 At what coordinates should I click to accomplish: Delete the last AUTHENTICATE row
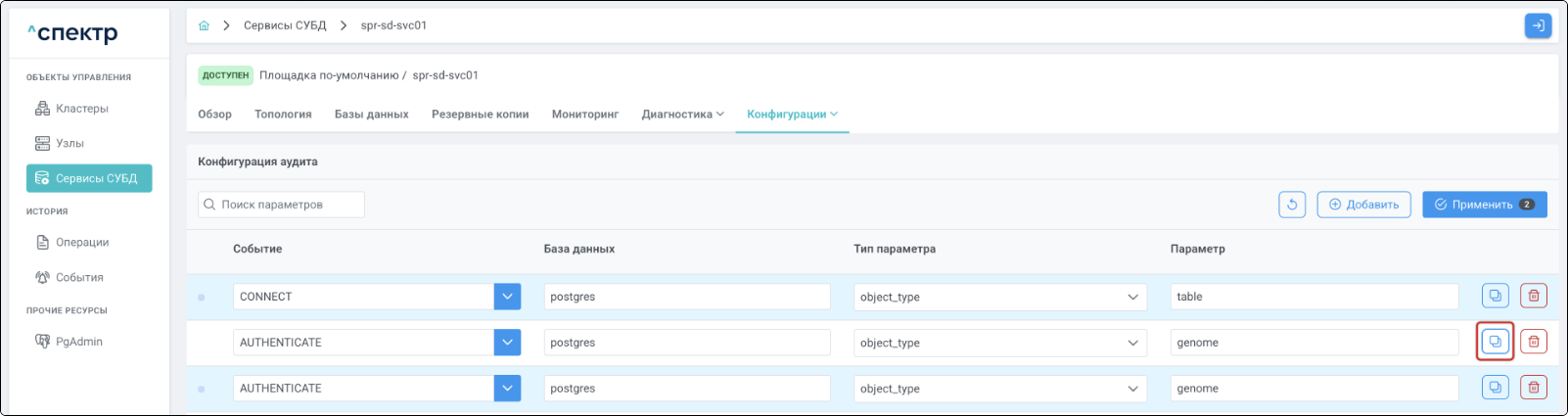pos(1534,388)
